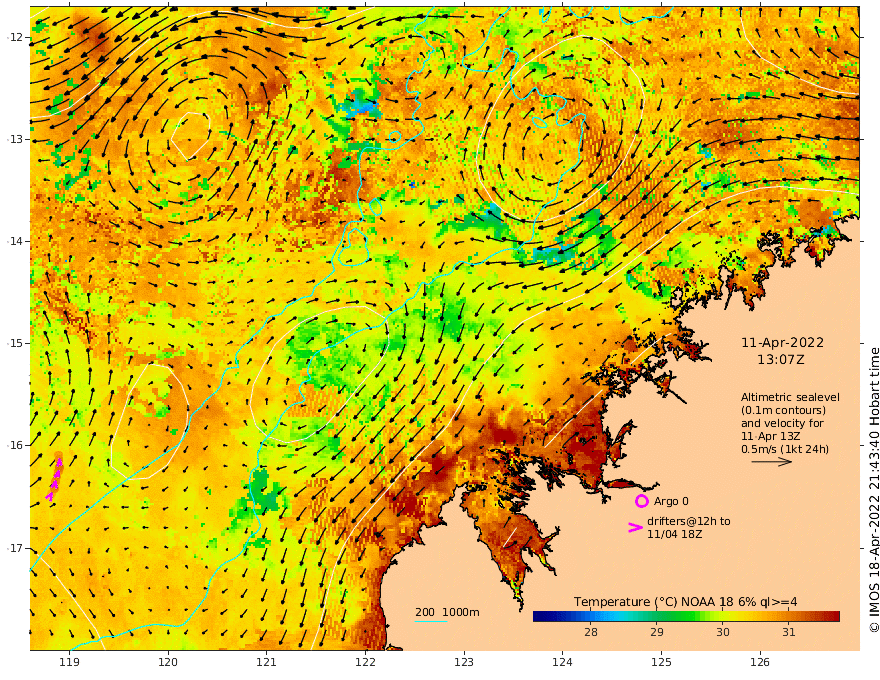This screenshot has height=680, width=880.
Task: Click longitude axis label 125
Action: [662, 663]
